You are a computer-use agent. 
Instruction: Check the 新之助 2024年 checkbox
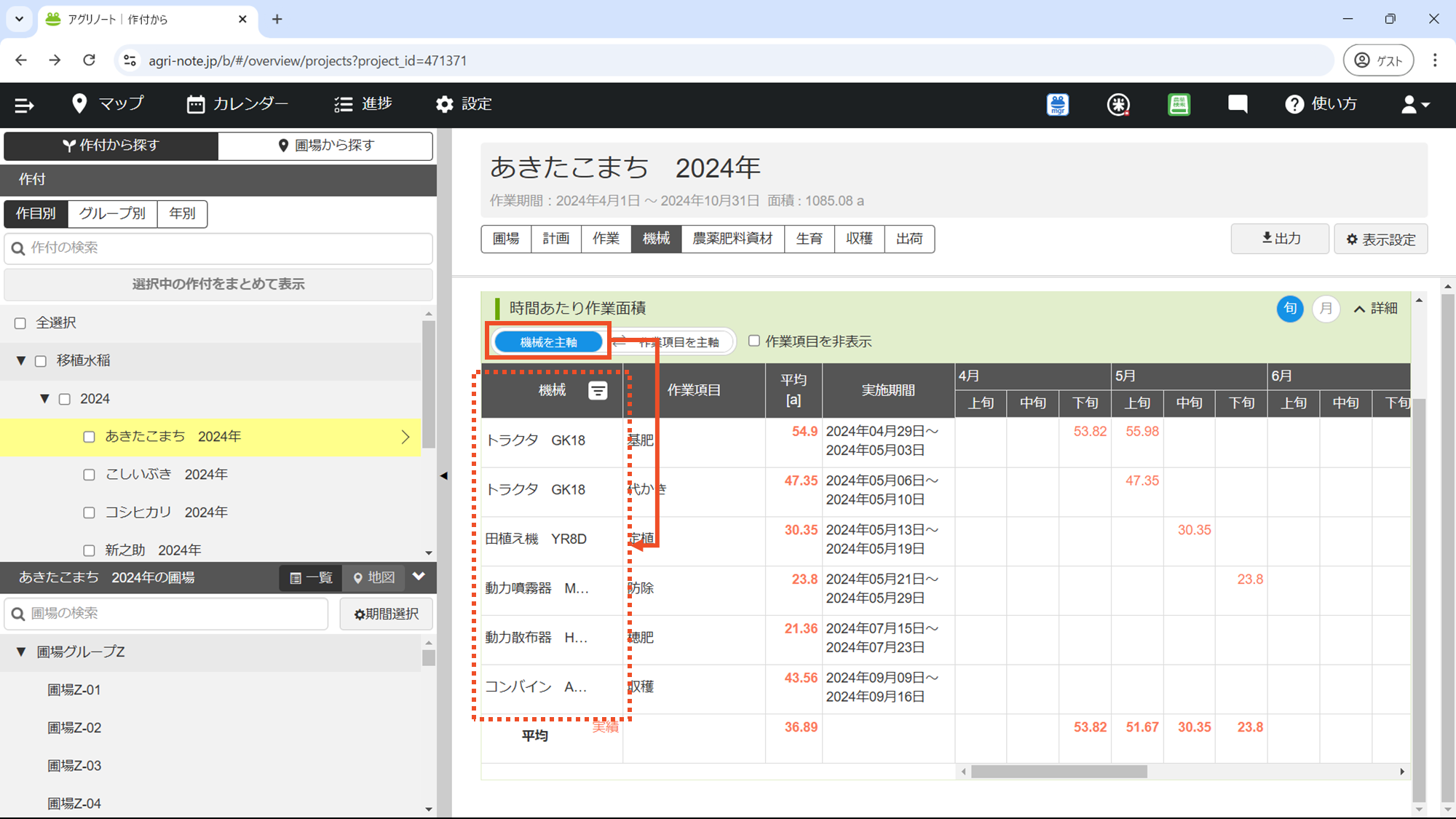(89, 550)
